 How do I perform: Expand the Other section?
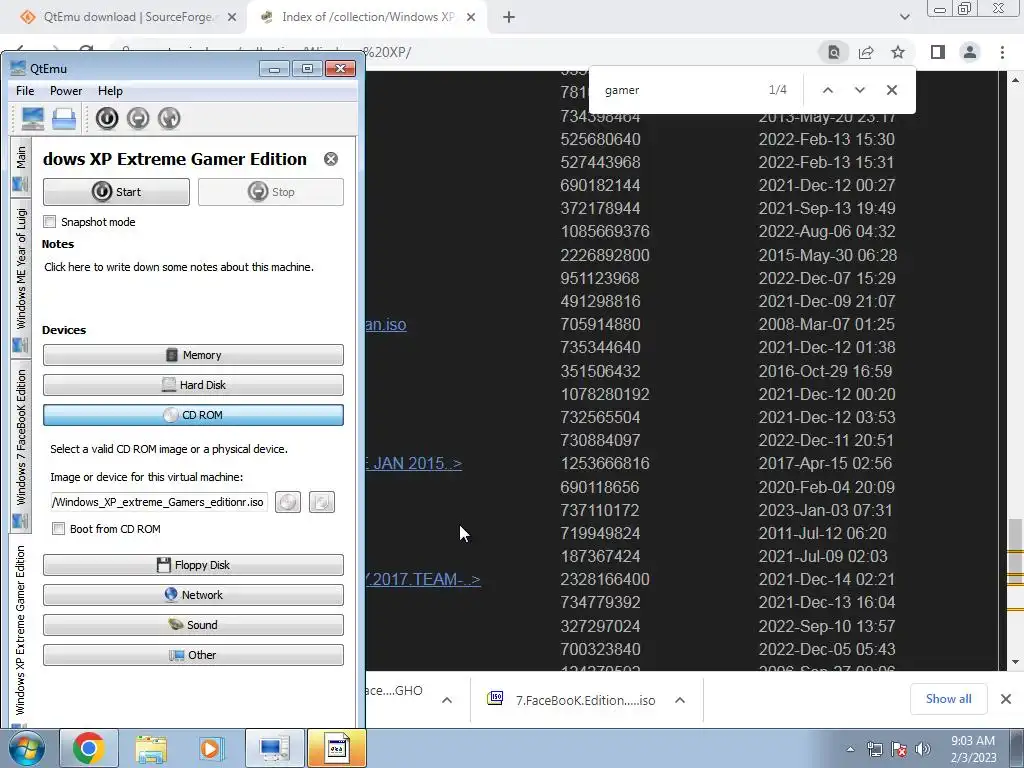(193, 656)
